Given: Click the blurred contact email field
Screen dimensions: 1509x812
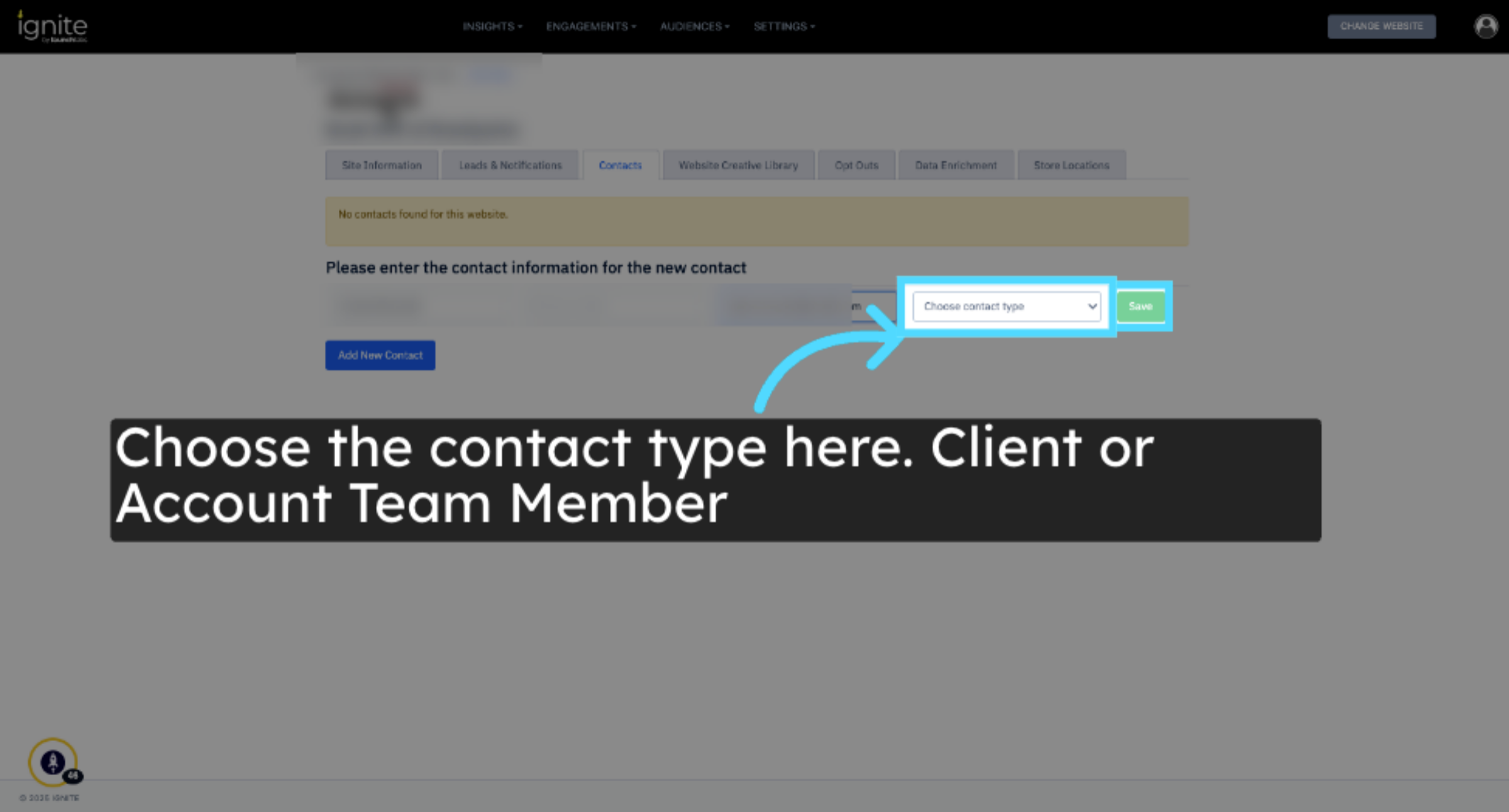Looking at the screenshot, I should [805, 307].
